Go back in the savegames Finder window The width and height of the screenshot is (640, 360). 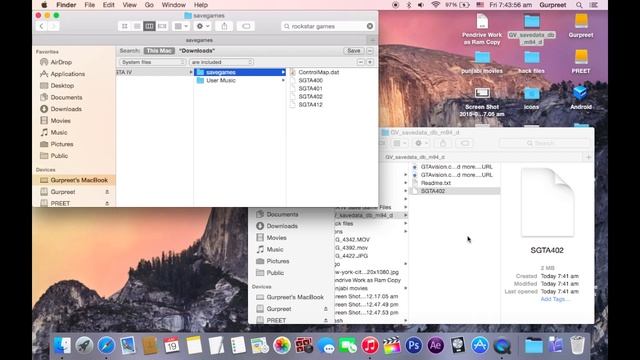click(41, 26)
